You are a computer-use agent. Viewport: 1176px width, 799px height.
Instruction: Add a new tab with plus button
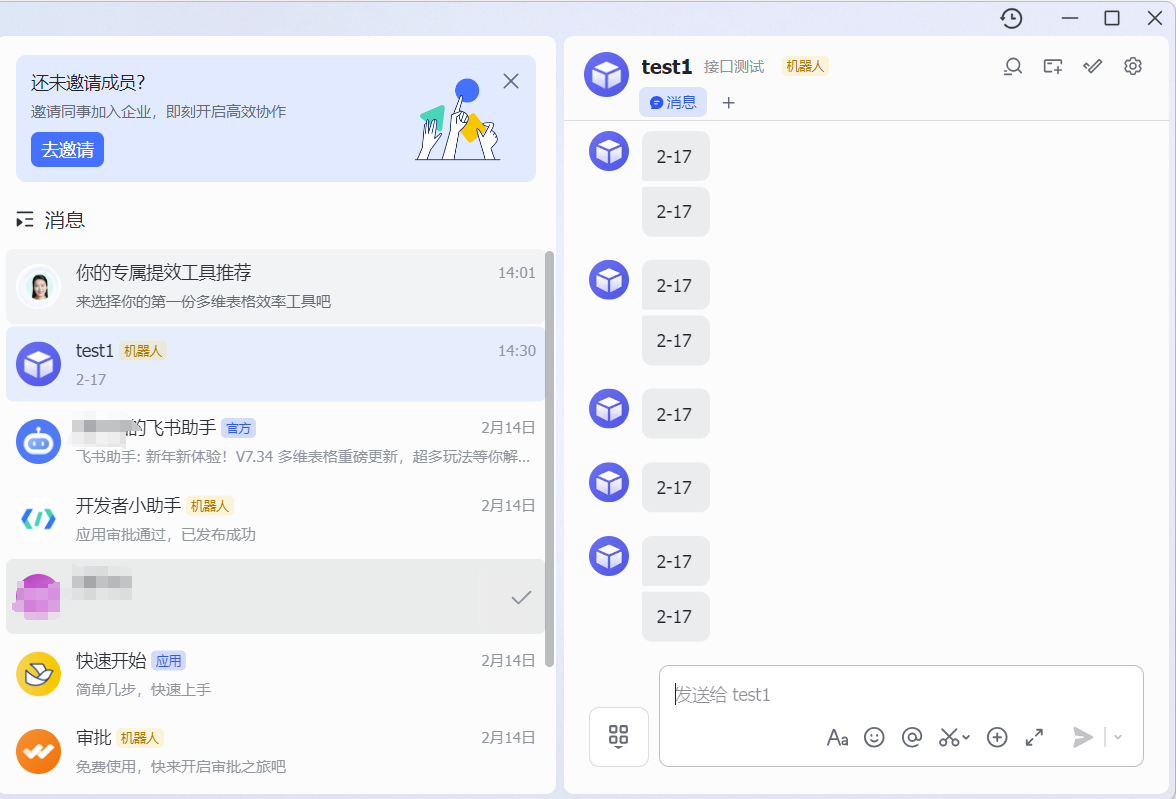[x=728, y=102]
